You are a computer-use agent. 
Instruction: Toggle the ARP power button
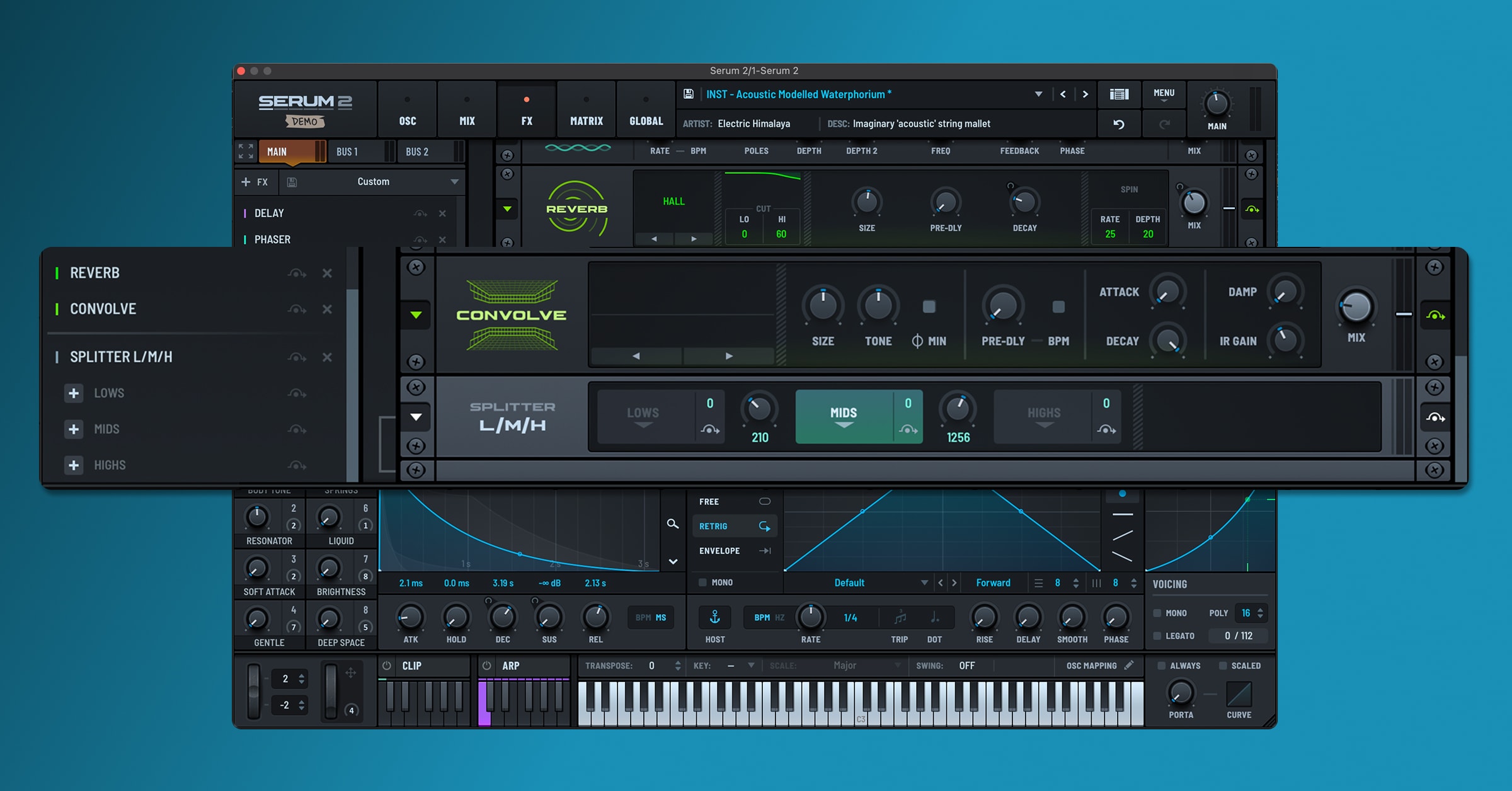[x=486, y=666]
